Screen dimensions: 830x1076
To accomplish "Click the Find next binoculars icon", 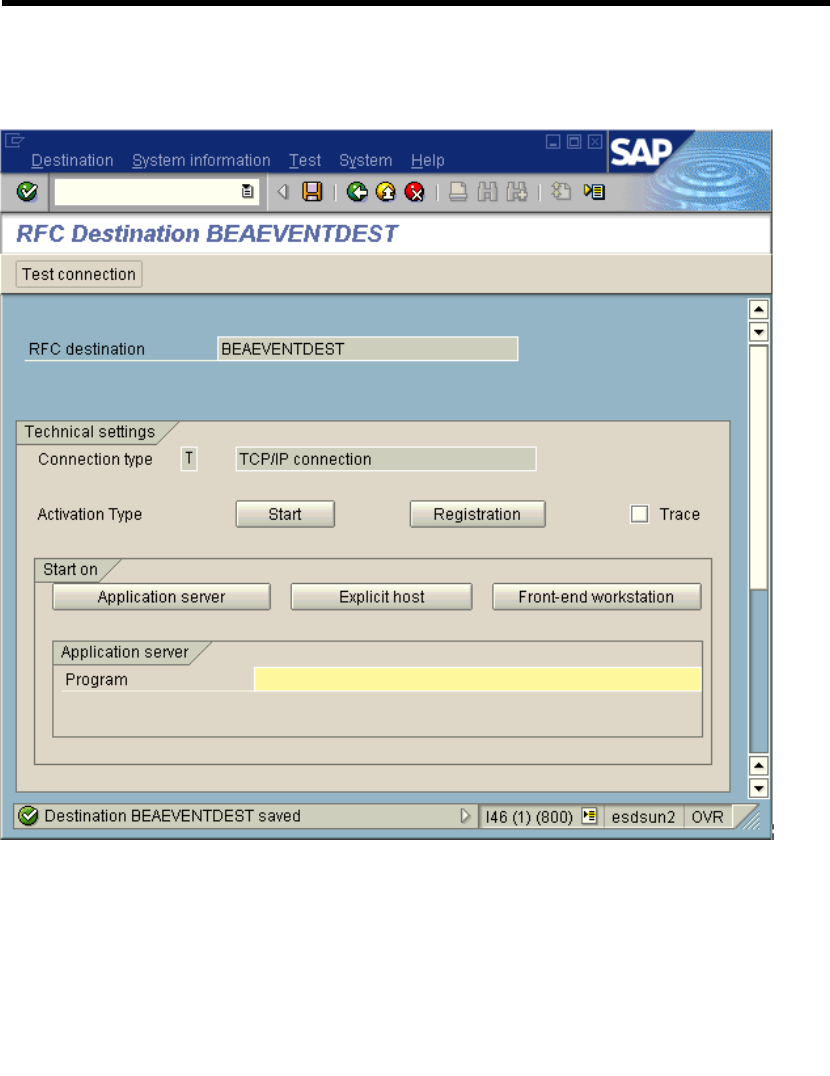I will (517, 191).
